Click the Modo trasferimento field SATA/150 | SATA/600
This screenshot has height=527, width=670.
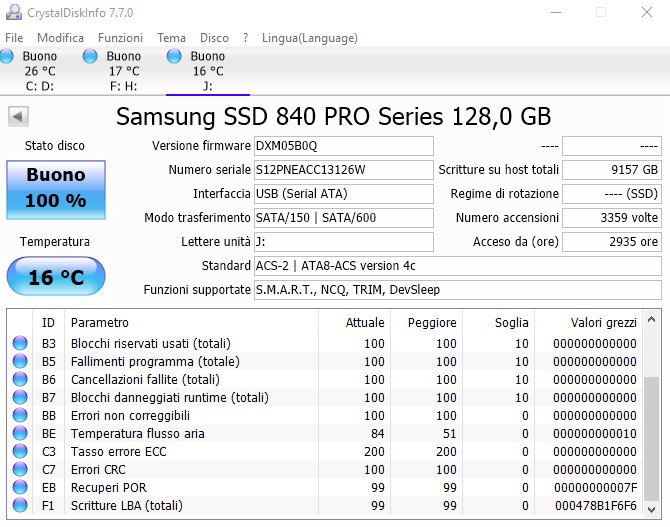(344, 218)
